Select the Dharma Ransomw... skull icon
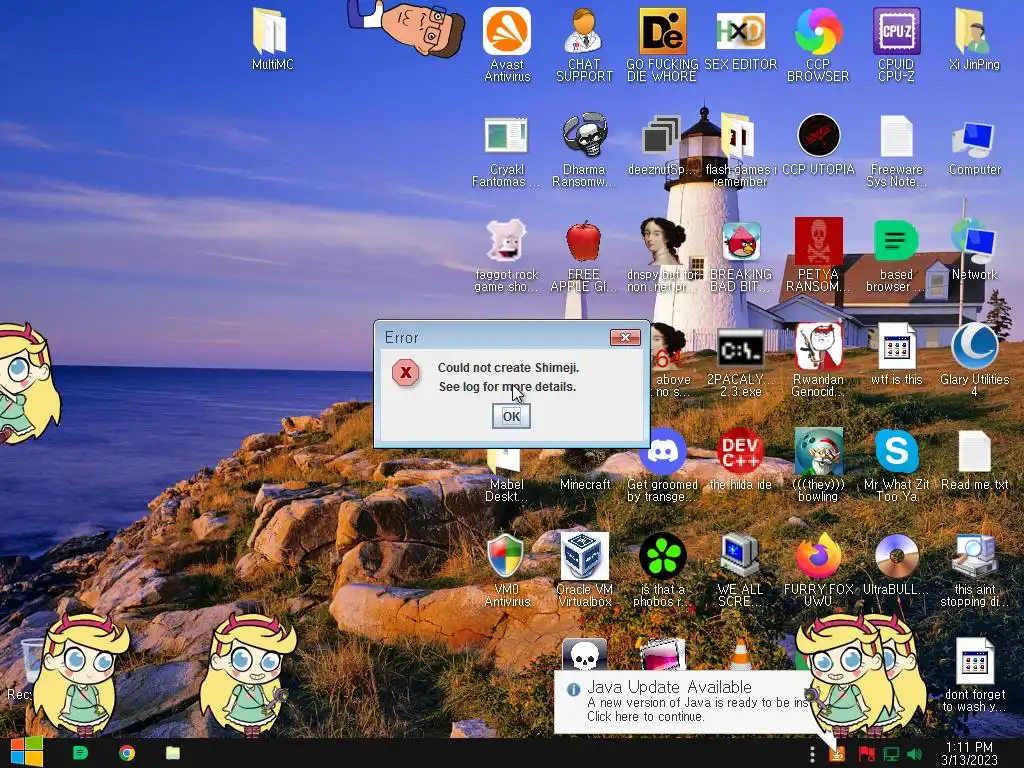Viewport: 1024px width, 768px height. click(x=584, y=150)
